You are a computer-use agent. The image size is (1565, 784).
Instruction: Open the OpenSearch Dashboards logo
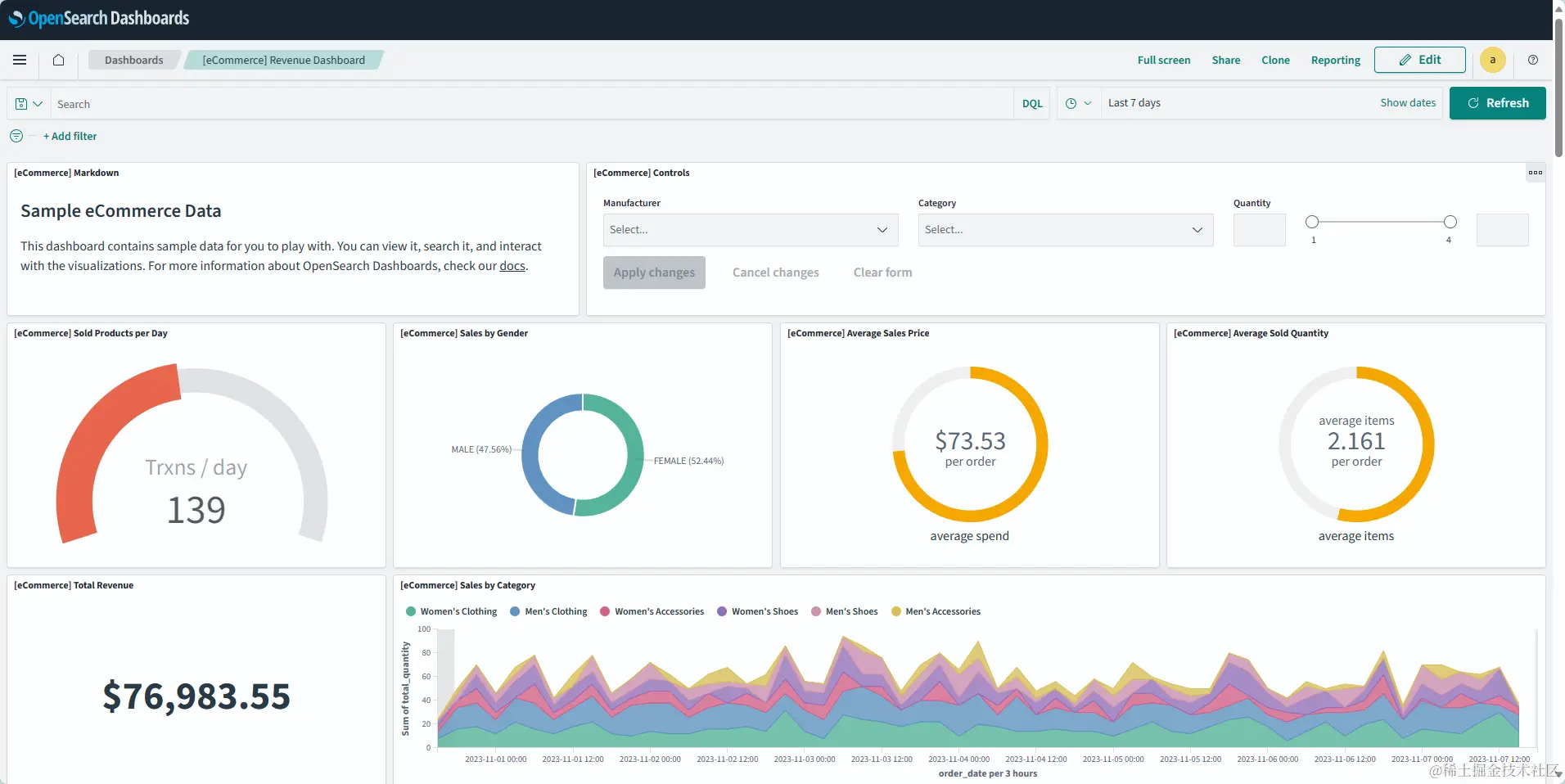(99, 18)
